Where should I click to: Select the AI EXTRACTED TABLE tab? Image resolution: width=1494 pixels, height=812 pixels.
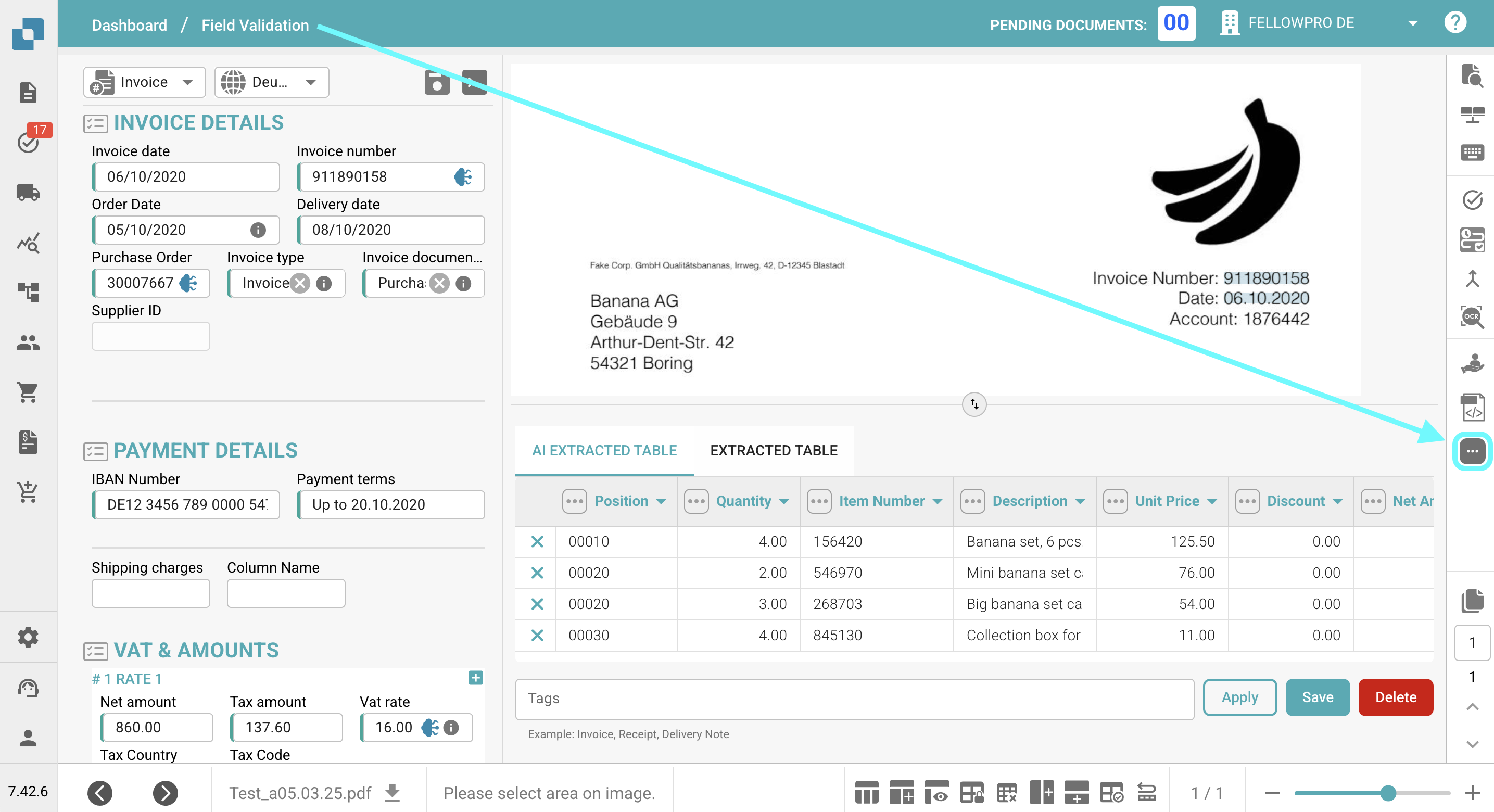click(x=604, y=450)
